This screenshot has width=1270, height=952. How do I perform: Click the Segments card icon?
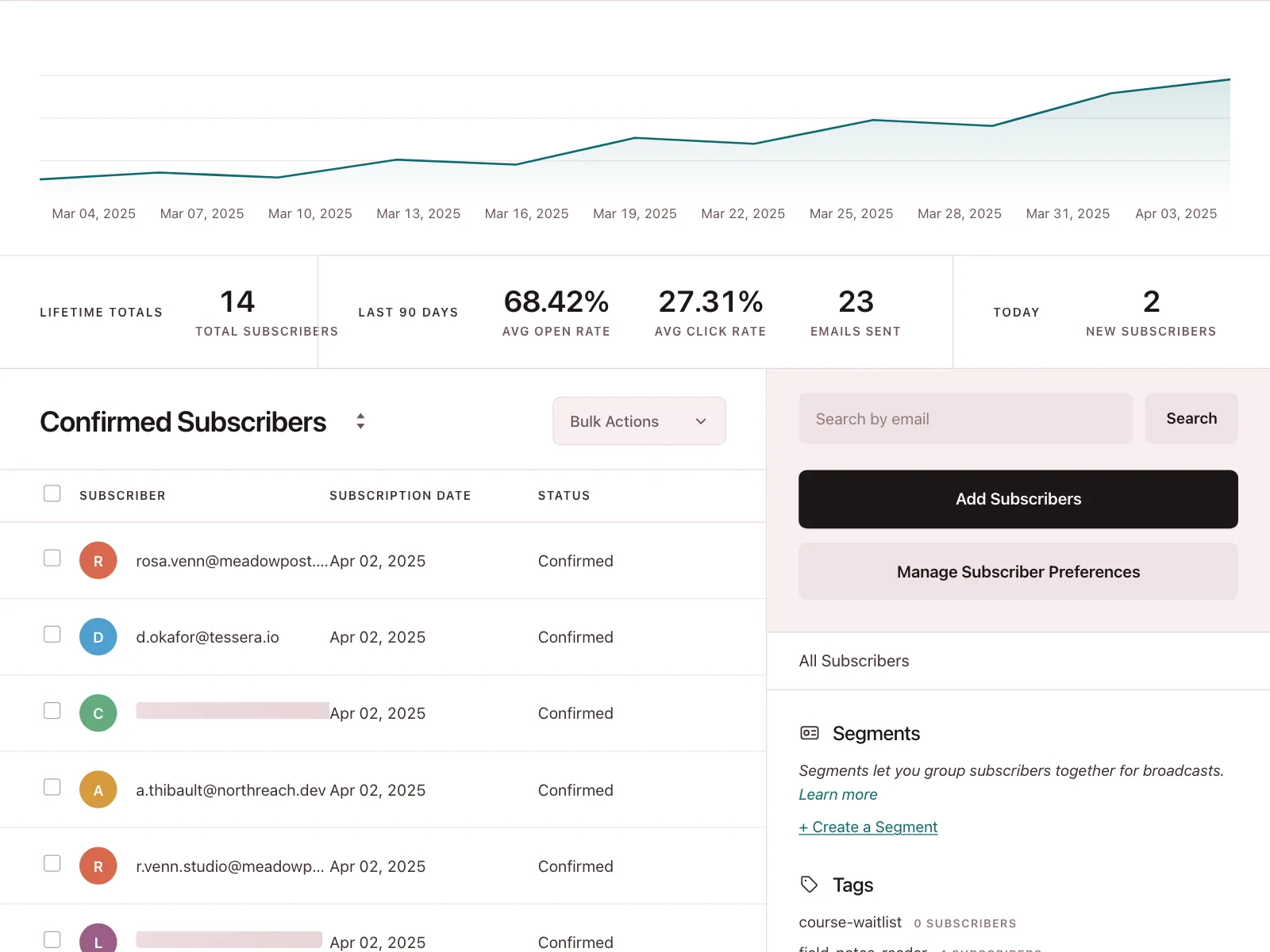(x=809, y=733)
